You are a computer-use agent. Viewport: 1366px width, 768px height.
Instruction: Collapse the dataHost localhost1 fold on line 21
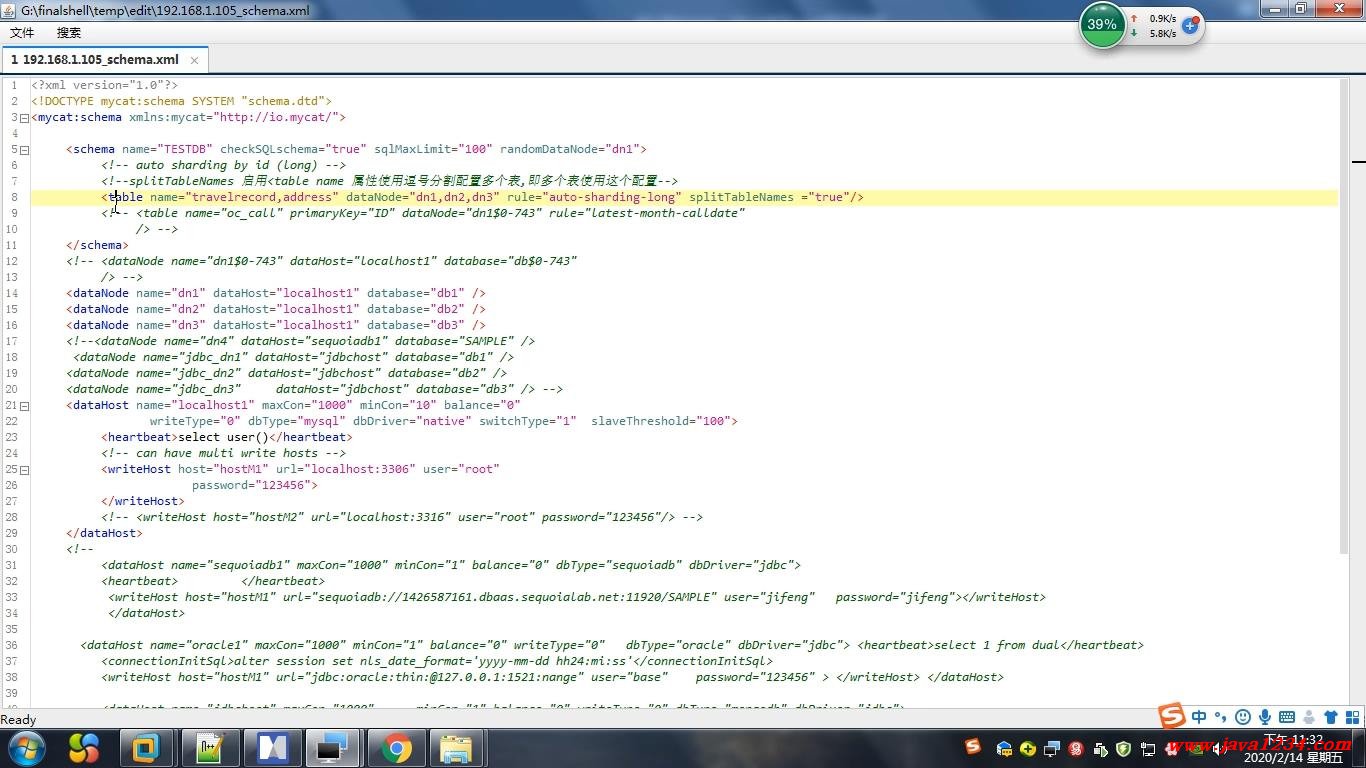point(24,406)
